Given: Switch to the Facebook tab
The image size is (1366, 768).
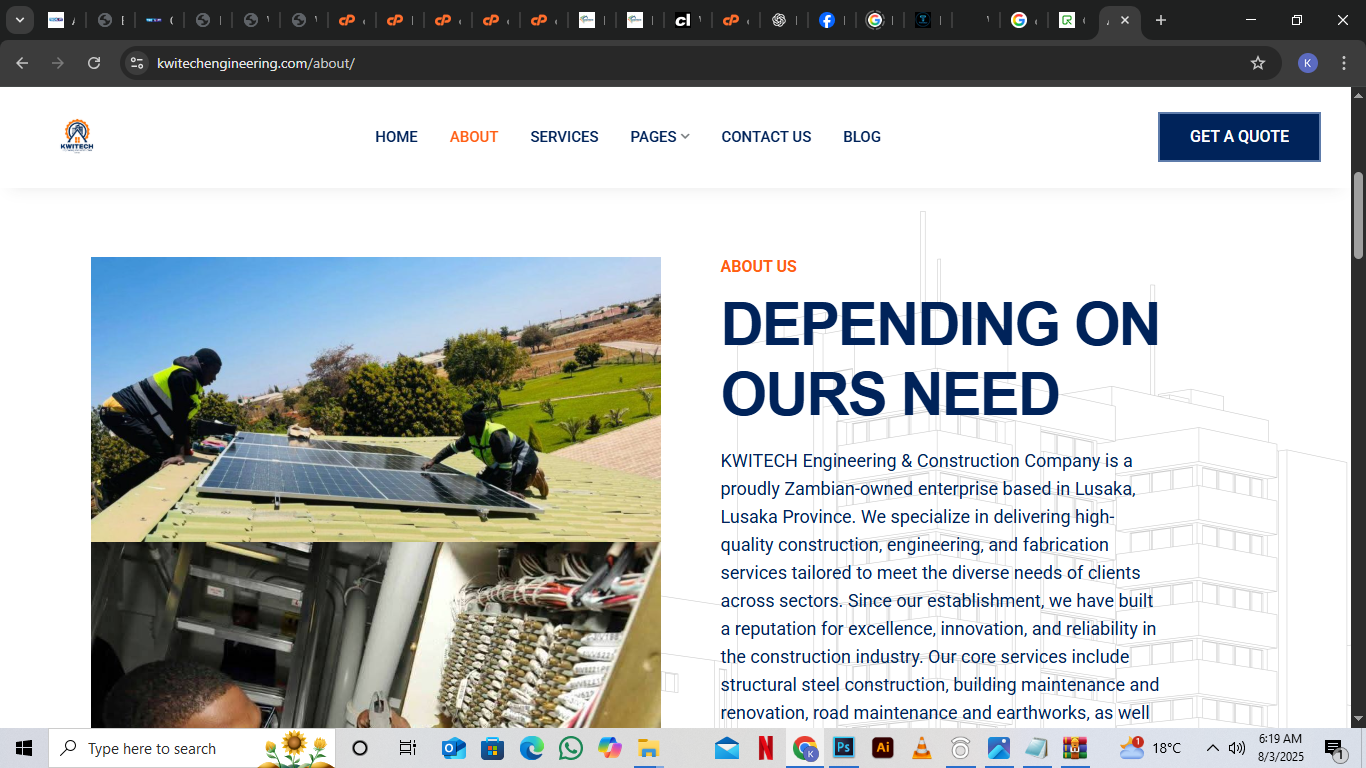Looking at the screenshot, I should [x=827, y=20].
